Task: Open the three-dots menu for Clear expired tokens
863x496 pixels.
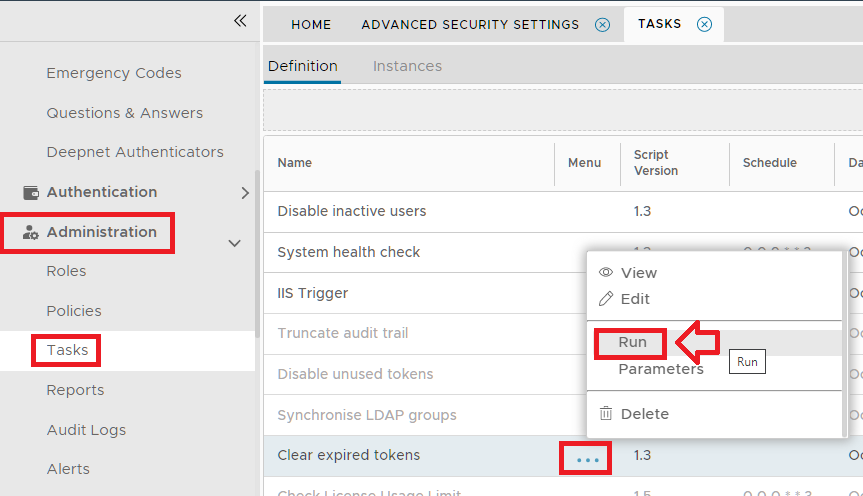Action: (x=588, y=459)
